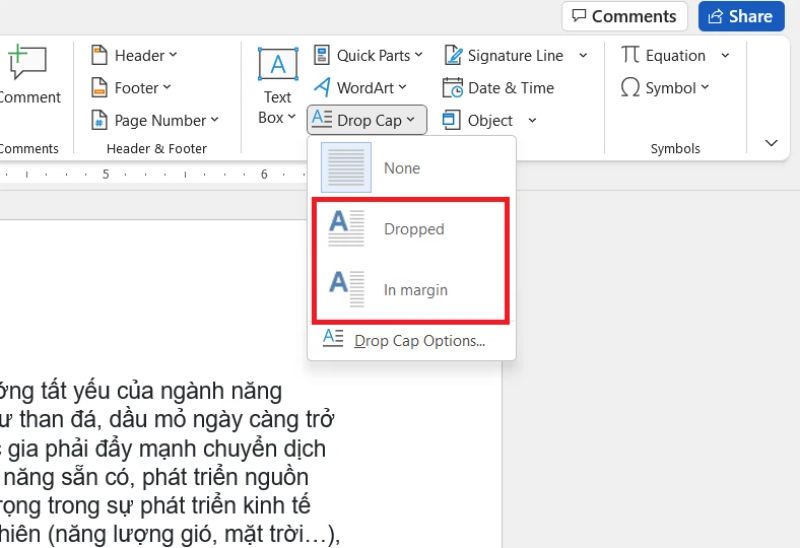Open the Equation dropdown arrow
The image size is (800, 548).
(725, 55)
